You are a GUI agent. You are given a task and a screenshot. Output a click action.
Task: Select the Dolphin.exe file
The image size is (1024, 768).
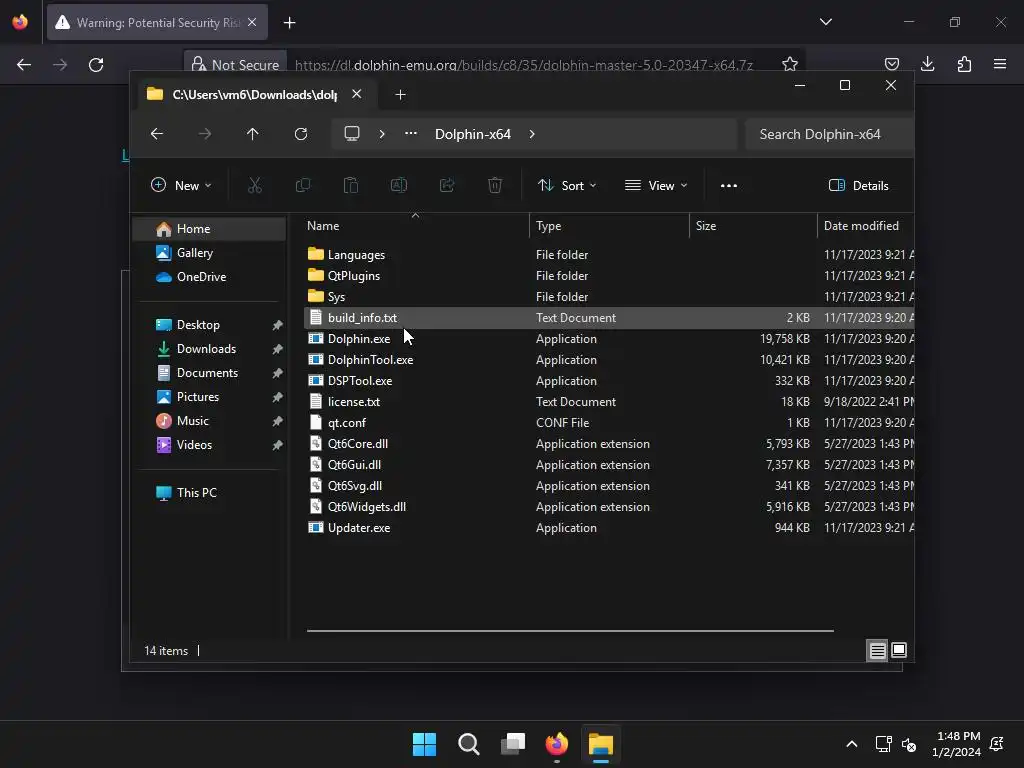pos(359,339)
